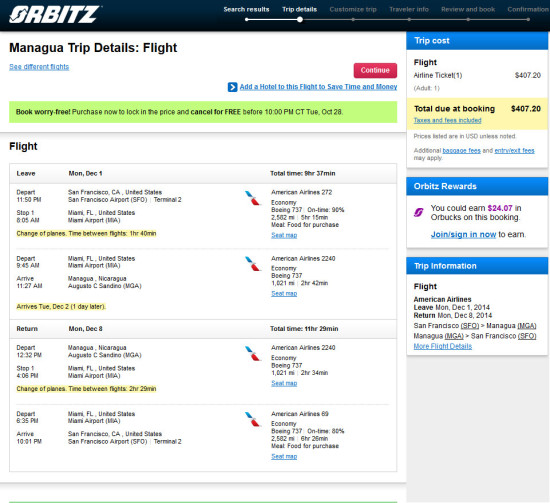This screenshot has width=550, height=503.
Task: Click American Airlines logo for outbound flight 2240
Action: pyautogui.click(x=253, y=264)
